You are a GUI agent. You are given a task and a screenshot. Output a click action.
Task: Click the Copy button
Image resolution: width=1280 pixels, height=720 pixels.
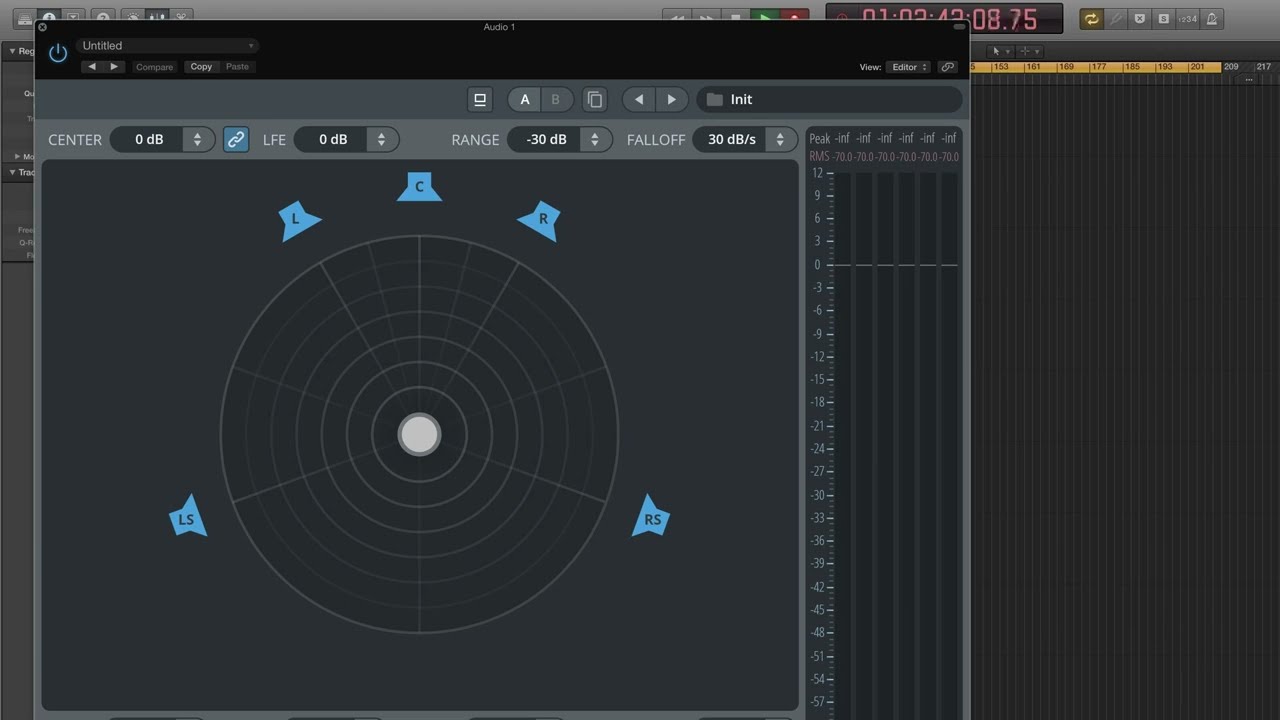coord(201,67)
